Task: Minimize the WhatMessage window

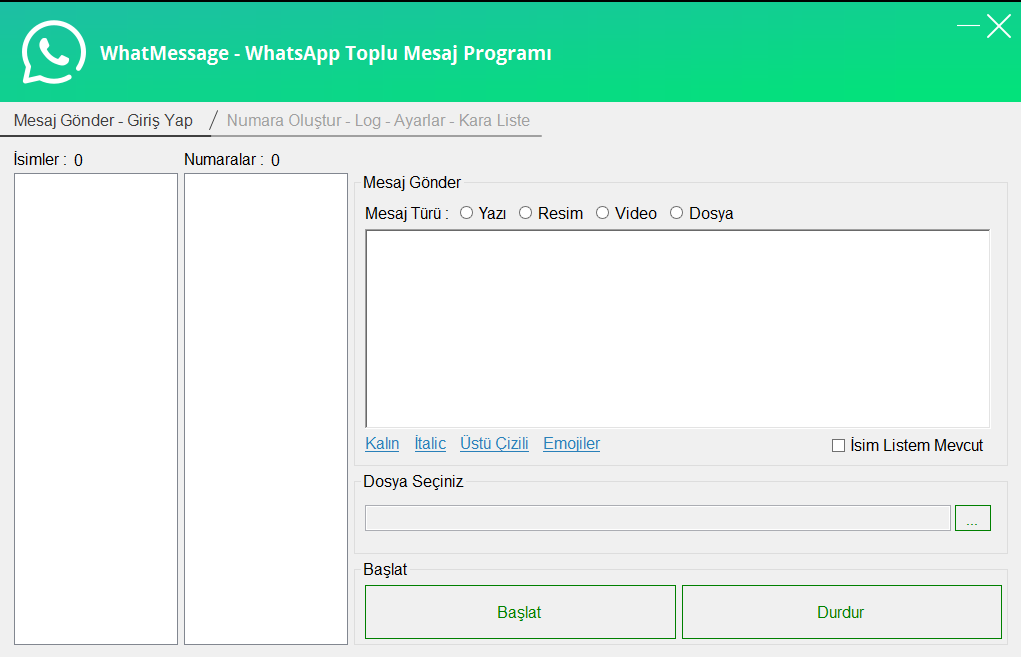Action: [x=968, y=26]
